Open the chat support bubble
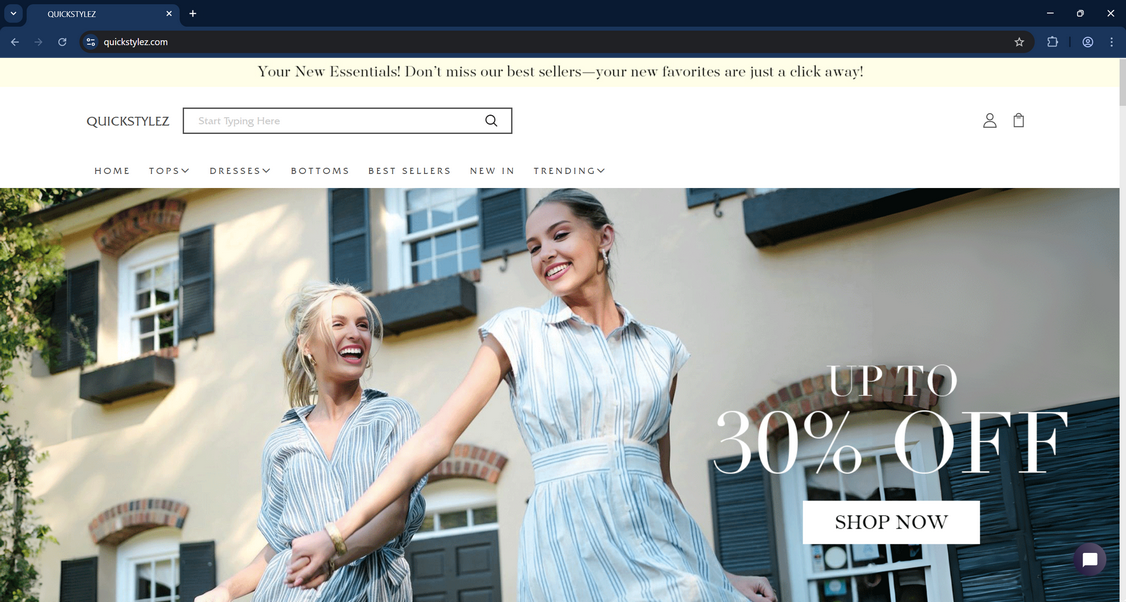Screen dimensions: 1126x602 [x=1089, y=560]
